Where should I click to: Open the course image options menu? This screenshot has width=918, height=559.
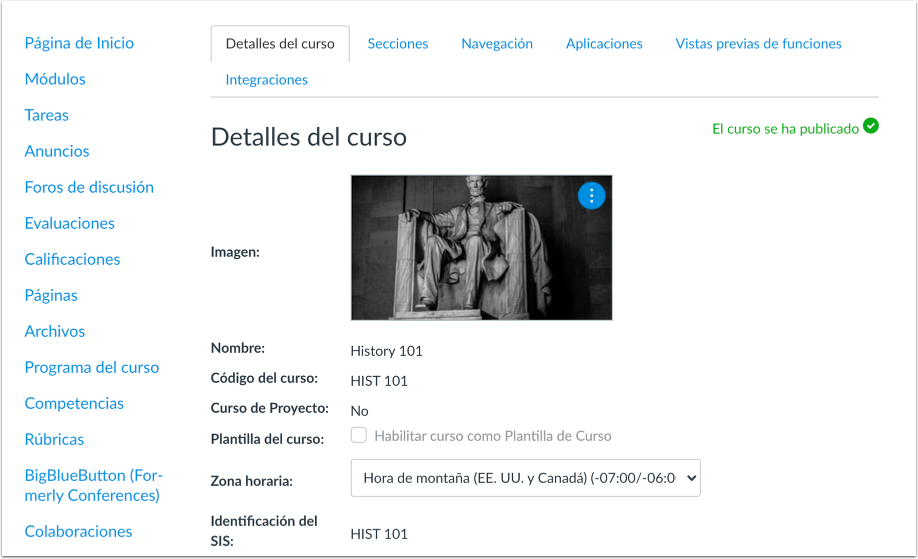[591, 196]
